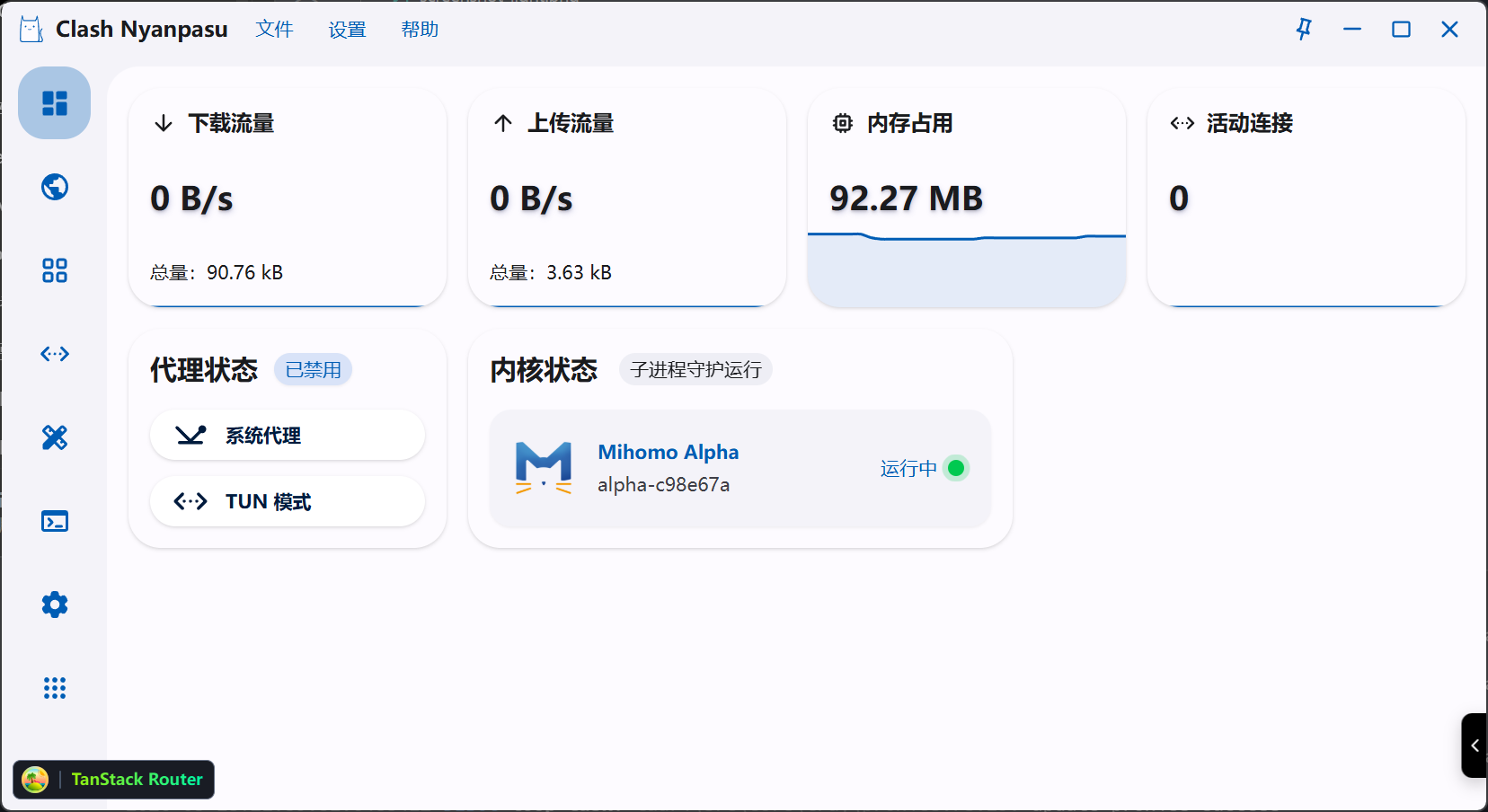The image size is (1488, 812).
Task: Click the memory usage chart area
Action: tap(967, 270)
